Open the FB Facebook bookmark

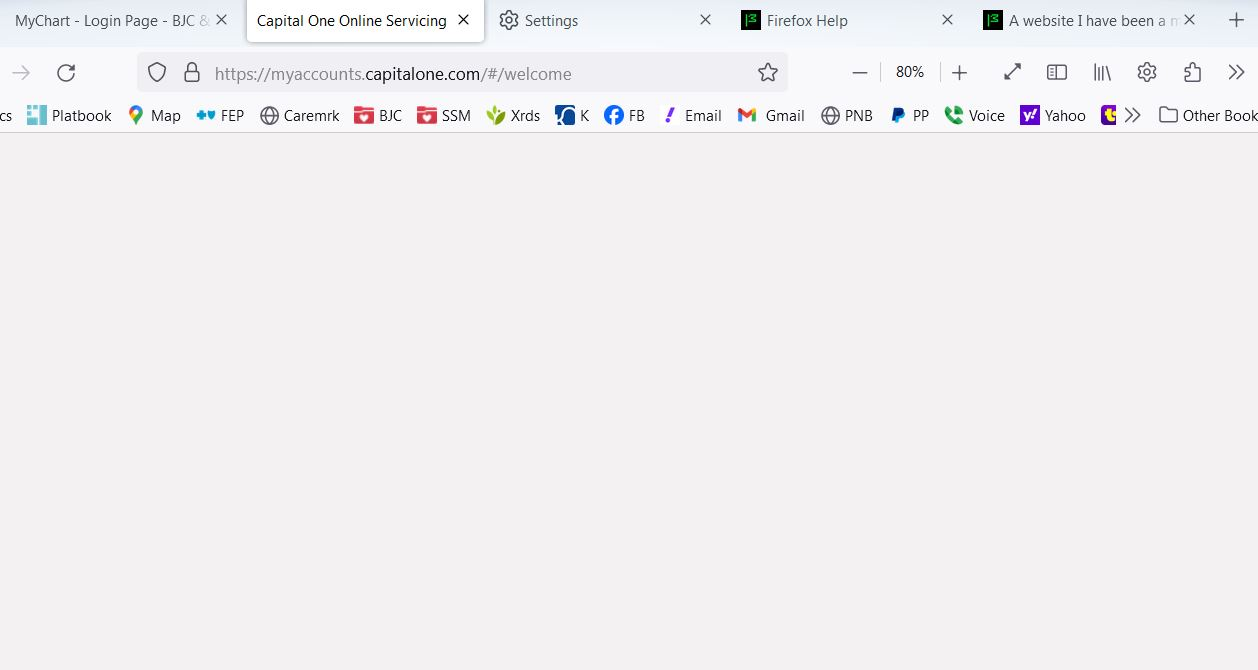pos(625,115)
